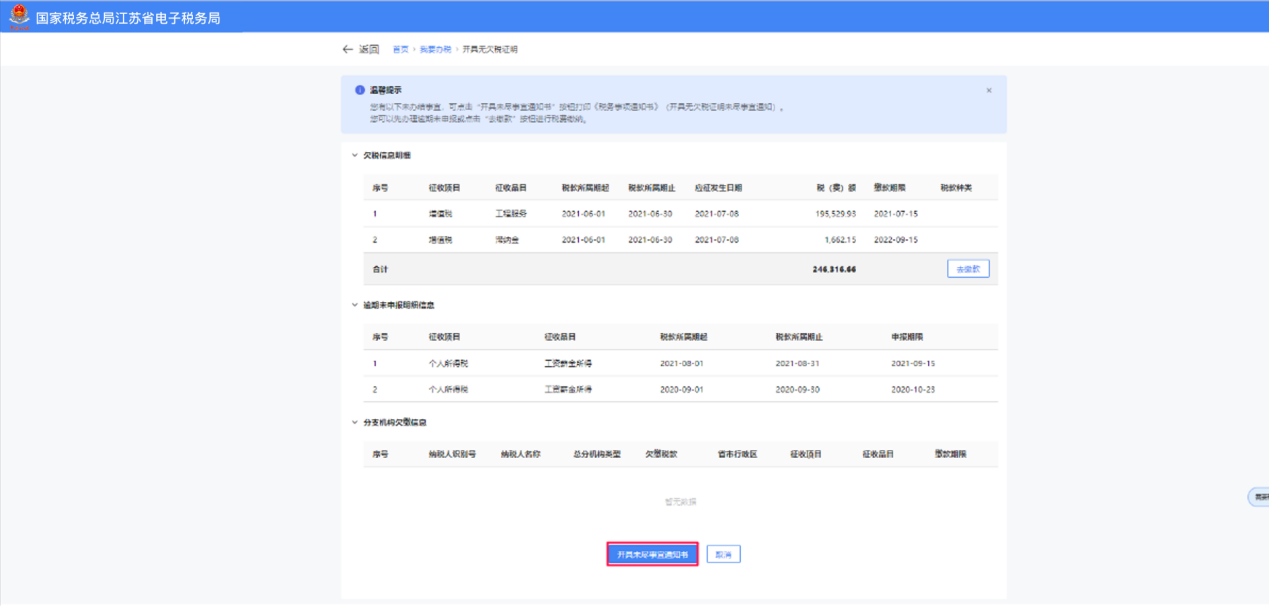Screen dimensions: 1269x606
Task: Select row 2 增值税 滞纳金 in arrears table
Action: [680, 240]
